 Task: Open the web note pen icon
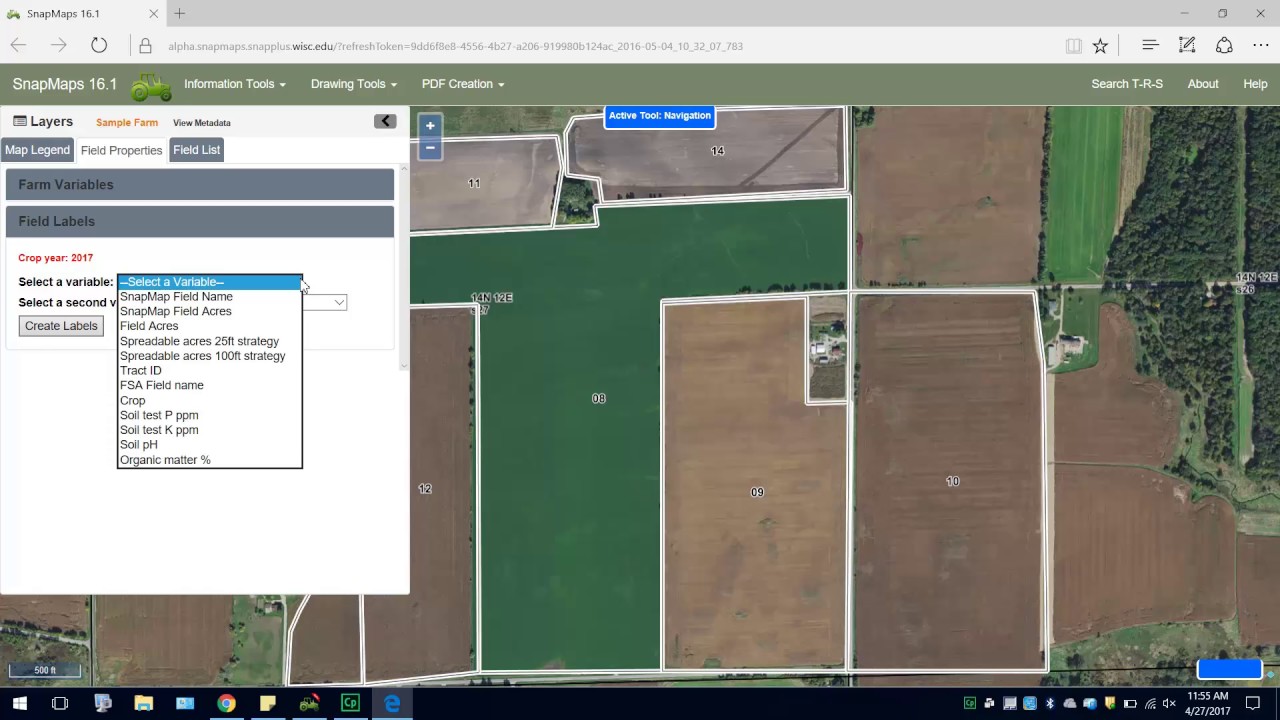click(x=1187, y=45)
